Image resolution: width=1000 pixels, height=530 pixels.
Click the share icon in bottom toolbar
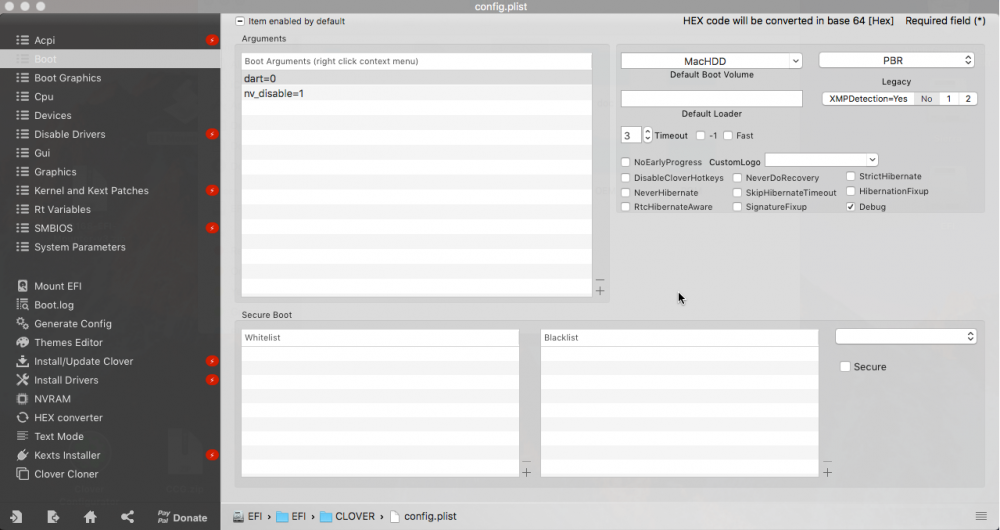[x=127, y=517]
